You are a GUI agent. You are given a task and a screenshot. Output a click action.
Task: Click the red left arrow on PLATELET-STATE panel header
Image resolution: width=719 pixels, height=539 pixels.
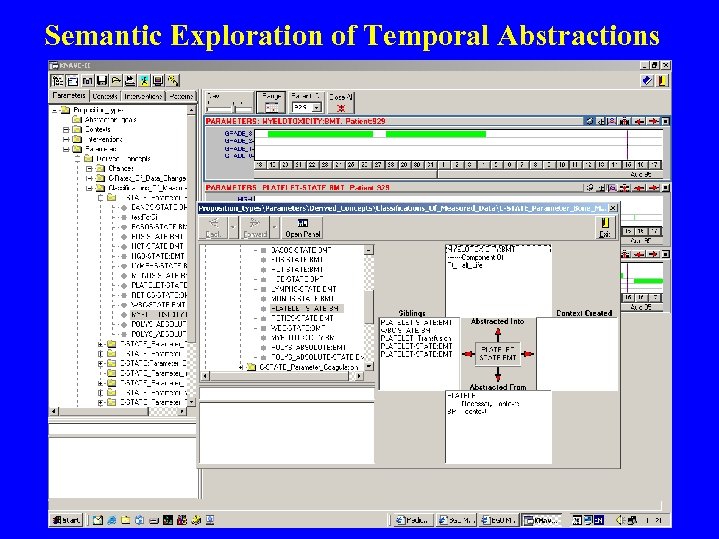tap(639, 188)
